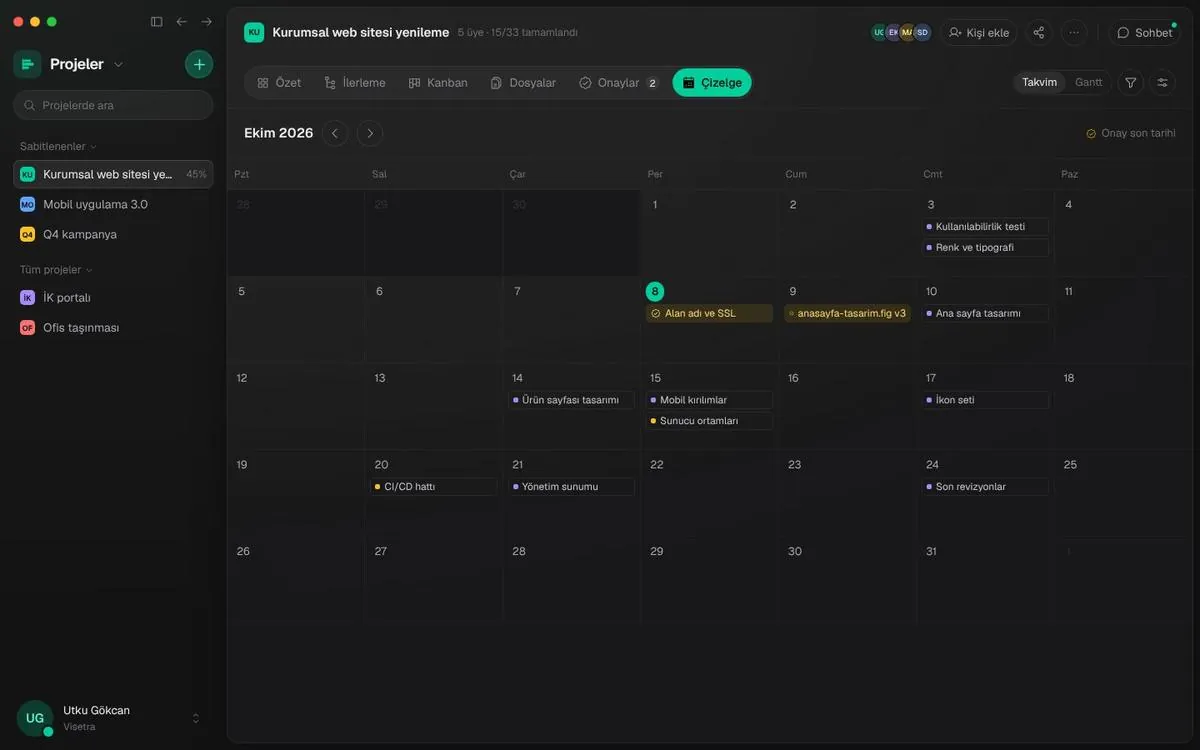Open Yönetim sunumu event
This screenshot has height=750, width=1200.
[571, 487]
